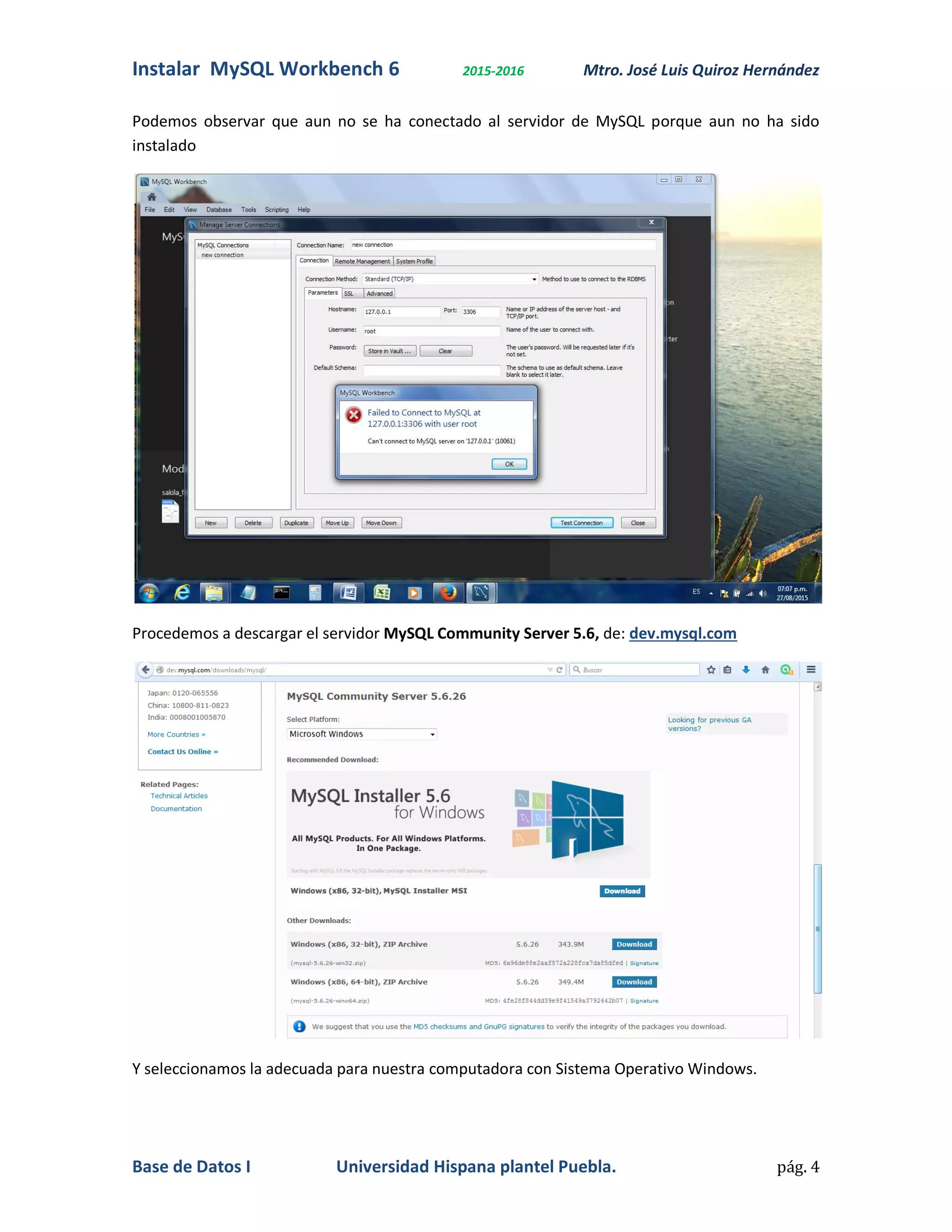Open the MD5 checksums and GnuPG signatures link
The image size is (952, 1232).
click(x=479, y=1027)
